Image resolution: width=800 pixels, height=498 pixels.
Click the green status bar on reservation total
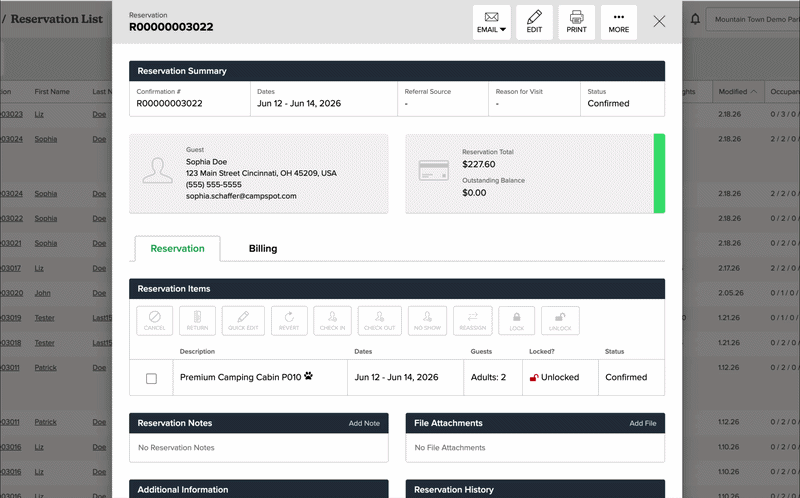659,174
